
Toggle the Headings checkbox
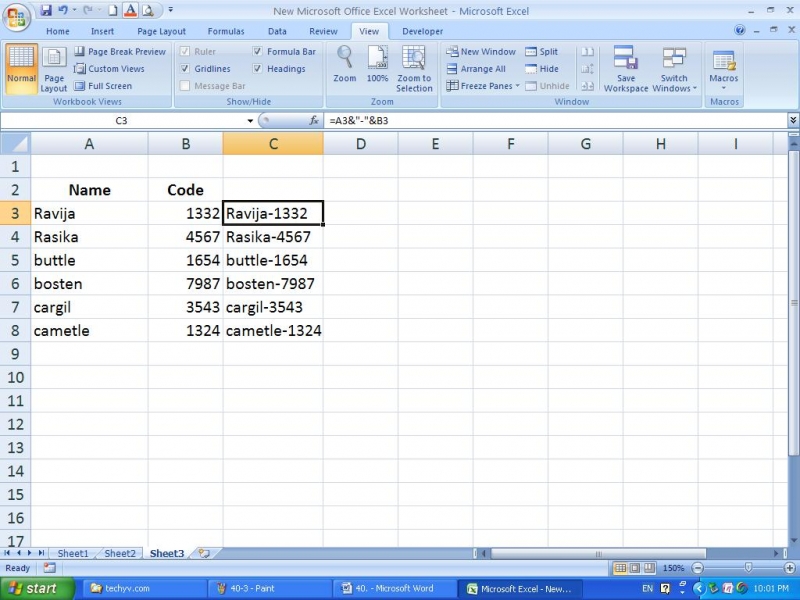(x=258, y=69)
